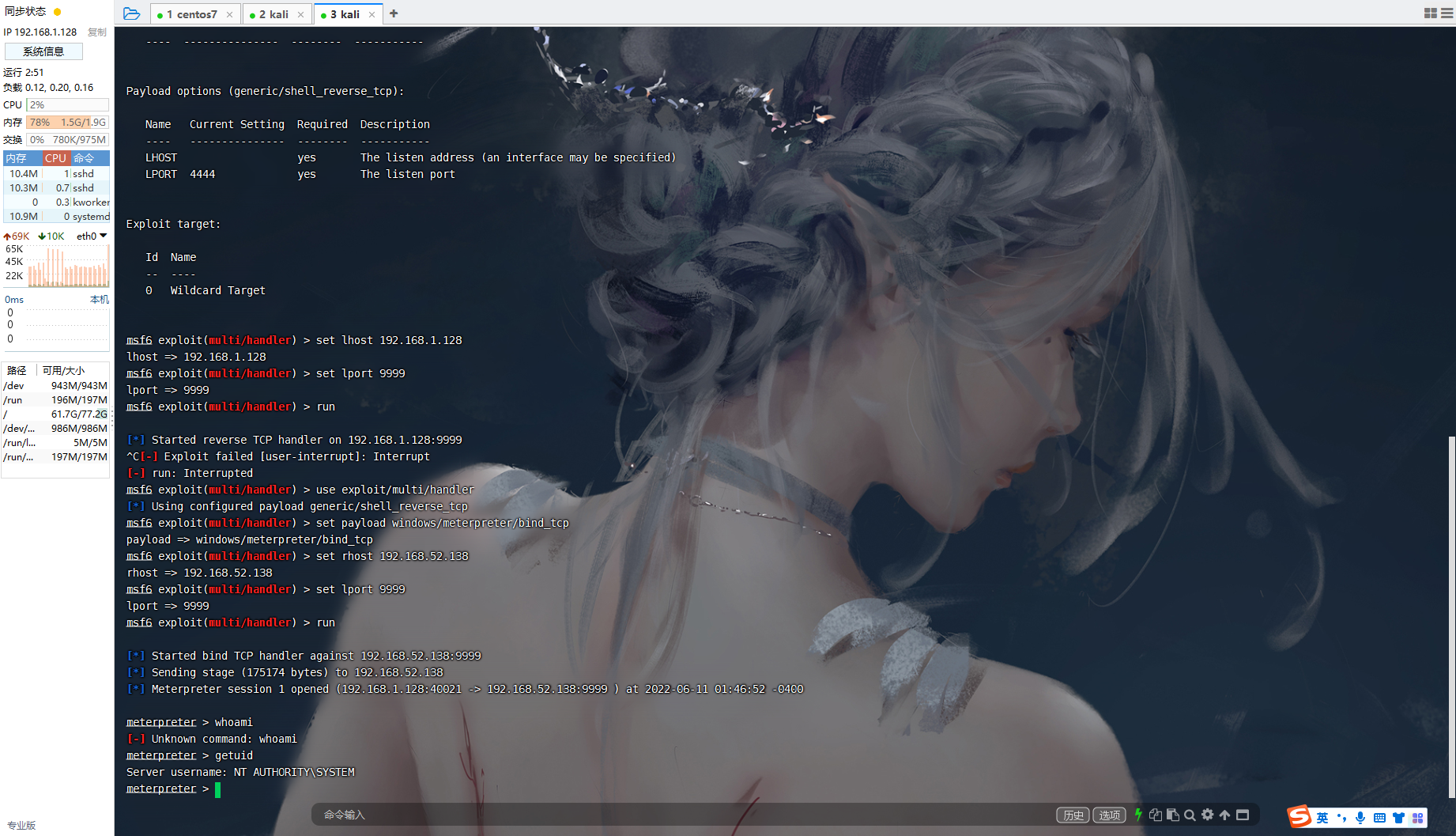Image resolution: width=1456 pixels, height=836 pixels.
Task: Close the 3 kali tab
Action: 372,14
